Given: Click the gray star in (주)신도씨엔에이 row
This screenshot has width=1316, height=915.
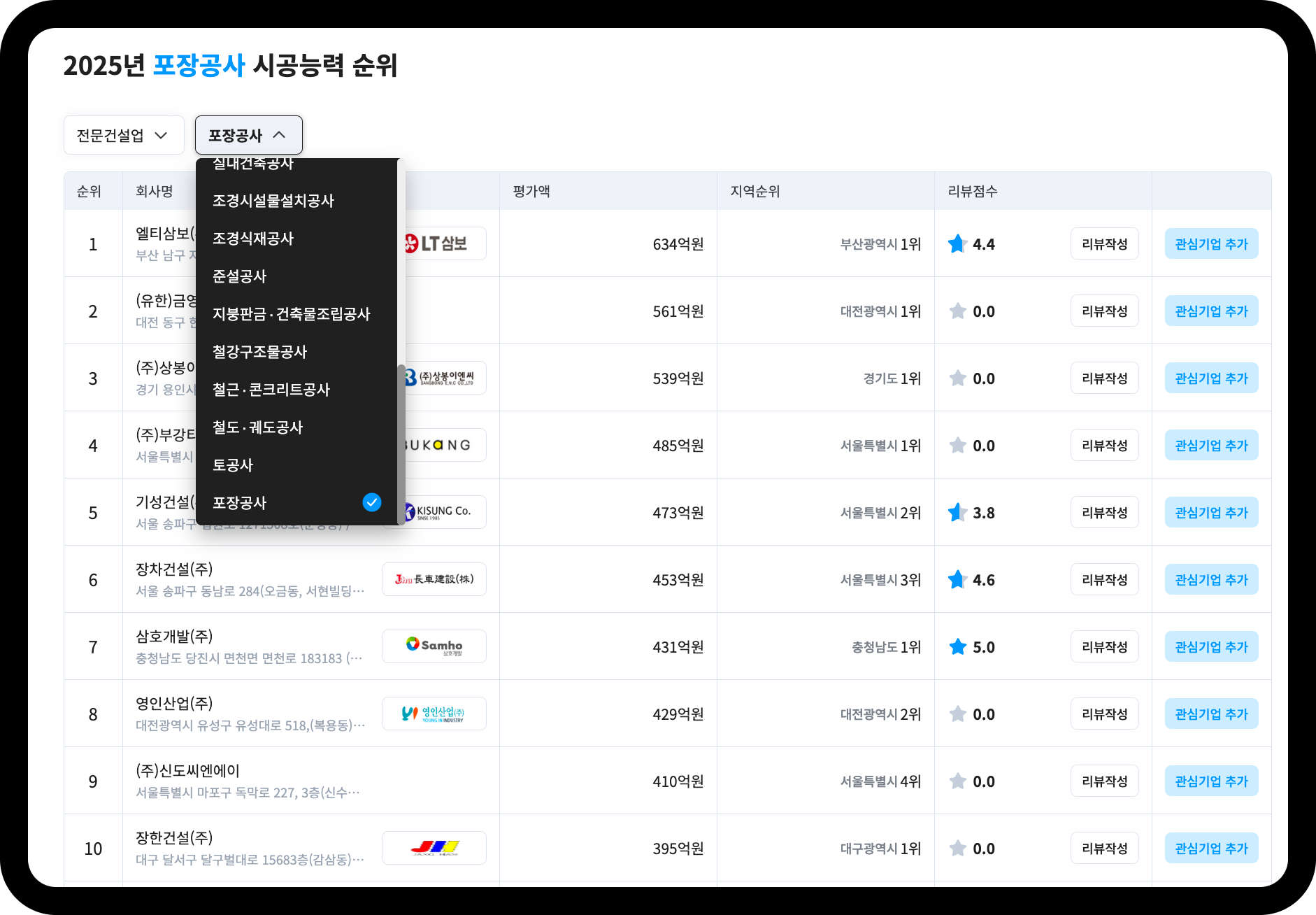Looking at the screenshot, I should pyautogui.click(x=957, y=781).
